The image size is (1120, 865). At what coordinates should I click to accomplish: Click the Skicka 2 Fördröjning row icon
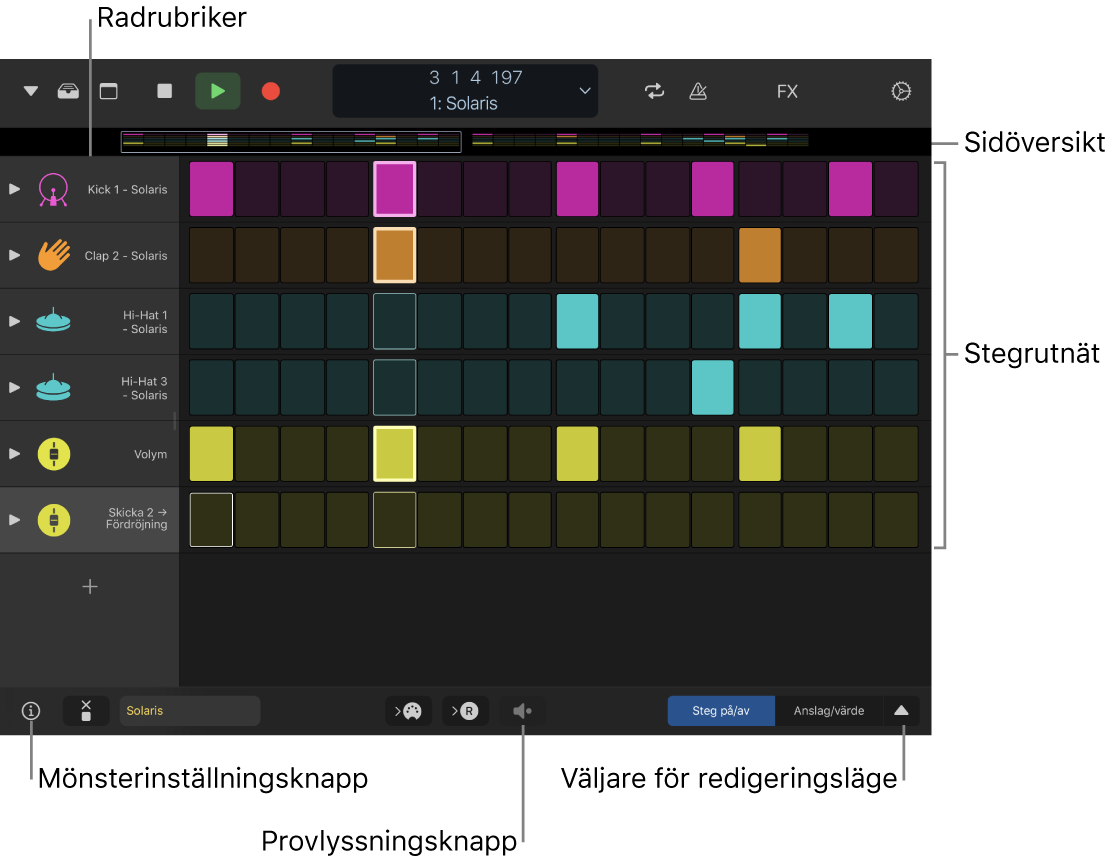54,520
